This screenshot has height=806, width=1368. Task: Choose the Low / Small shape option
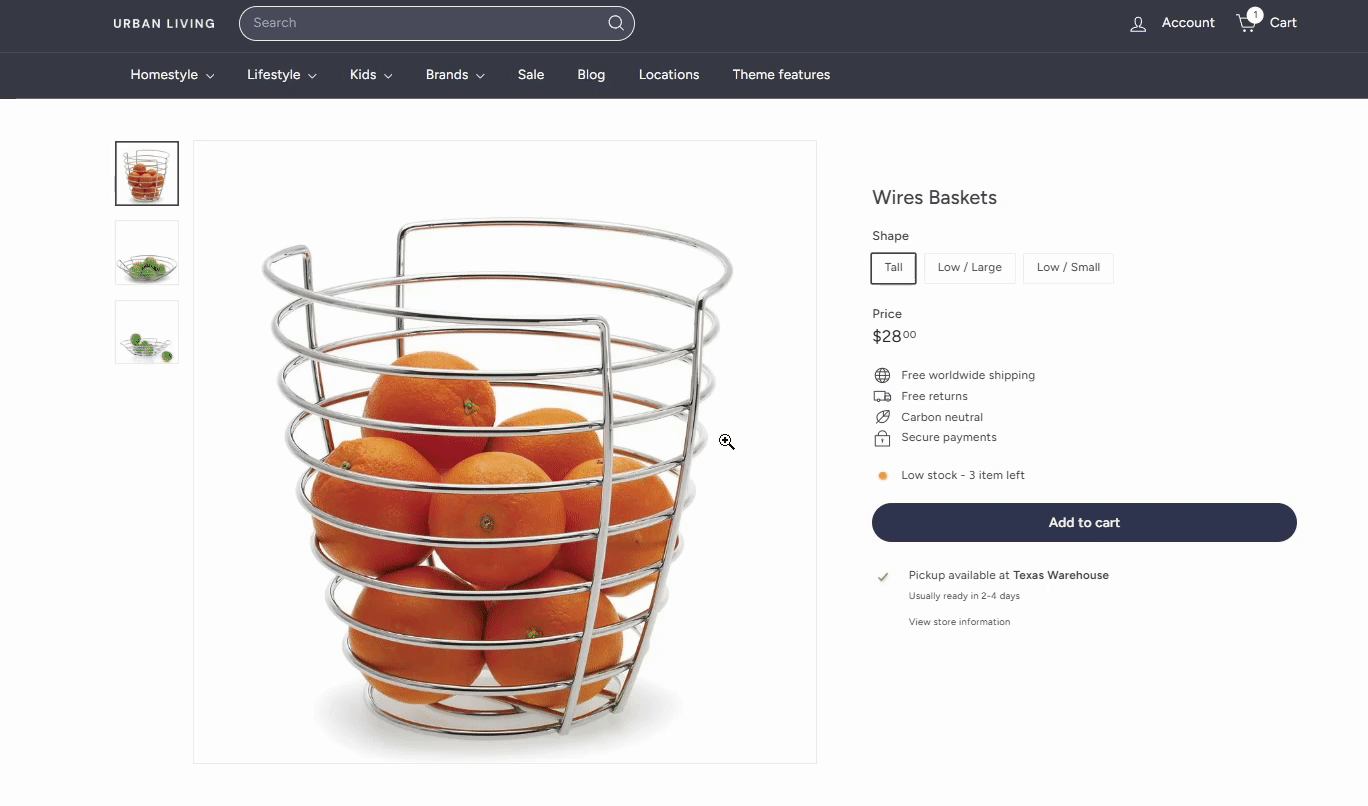click(1068, 268)
